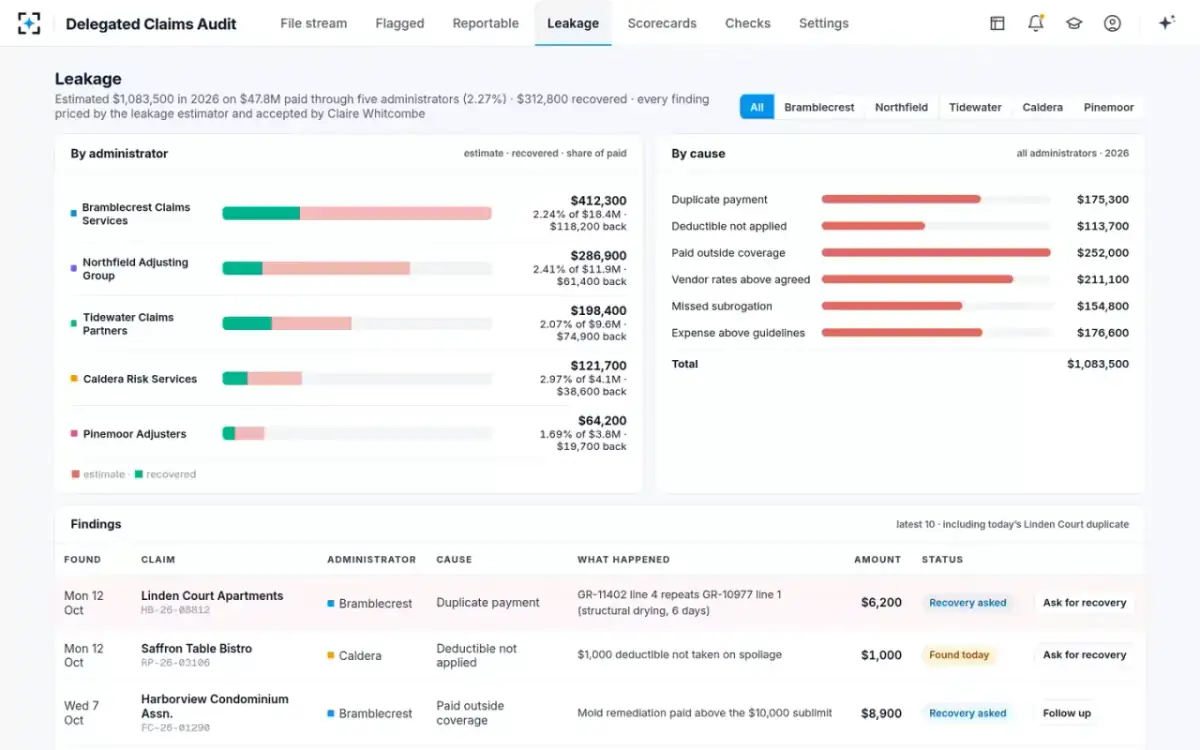Click the Found today status badge
This screenshot has width=1200, height=750.
point(959,655)
